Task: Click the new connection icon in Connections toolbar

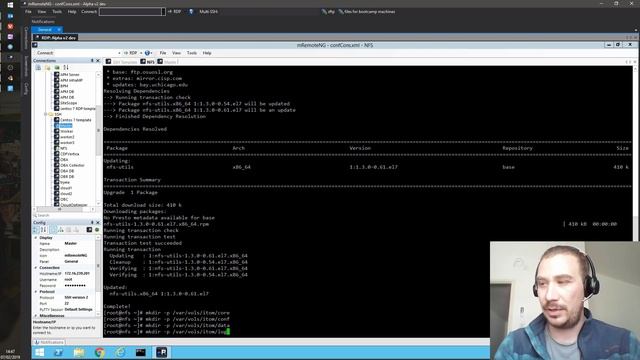Action: tap(38, 67)
